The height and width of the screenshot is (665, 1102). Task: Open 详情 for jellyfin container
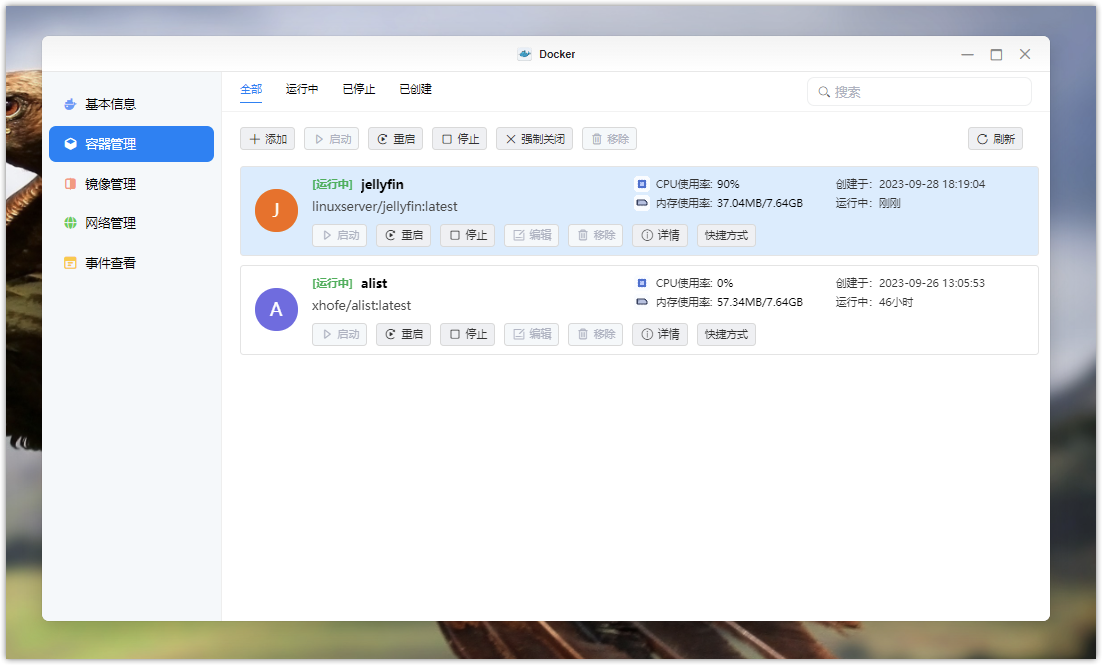[660, 235]
